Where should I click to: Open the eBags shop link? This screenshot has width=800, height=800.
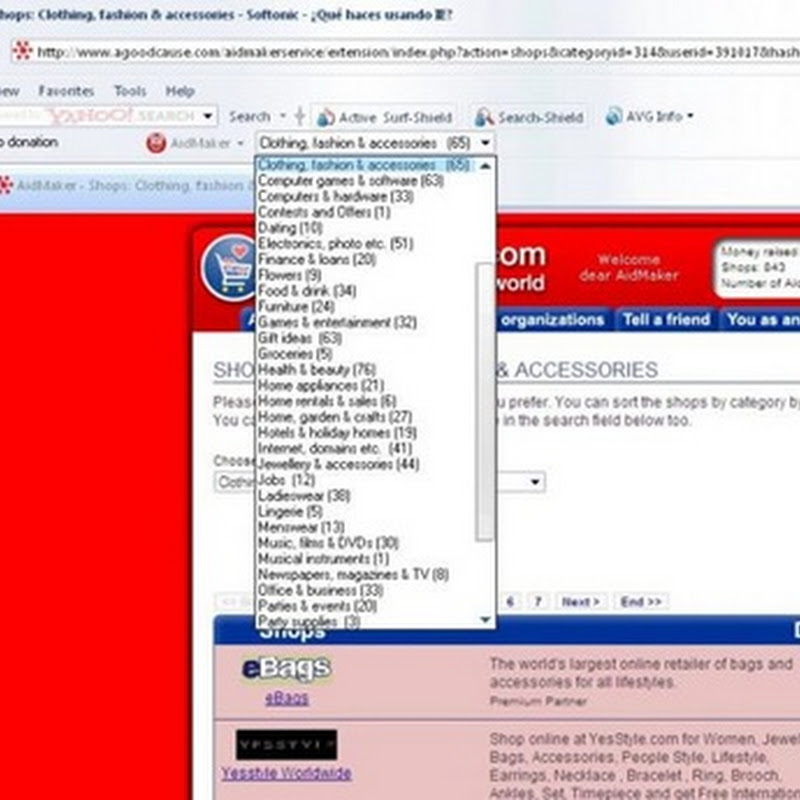point(287,698)
